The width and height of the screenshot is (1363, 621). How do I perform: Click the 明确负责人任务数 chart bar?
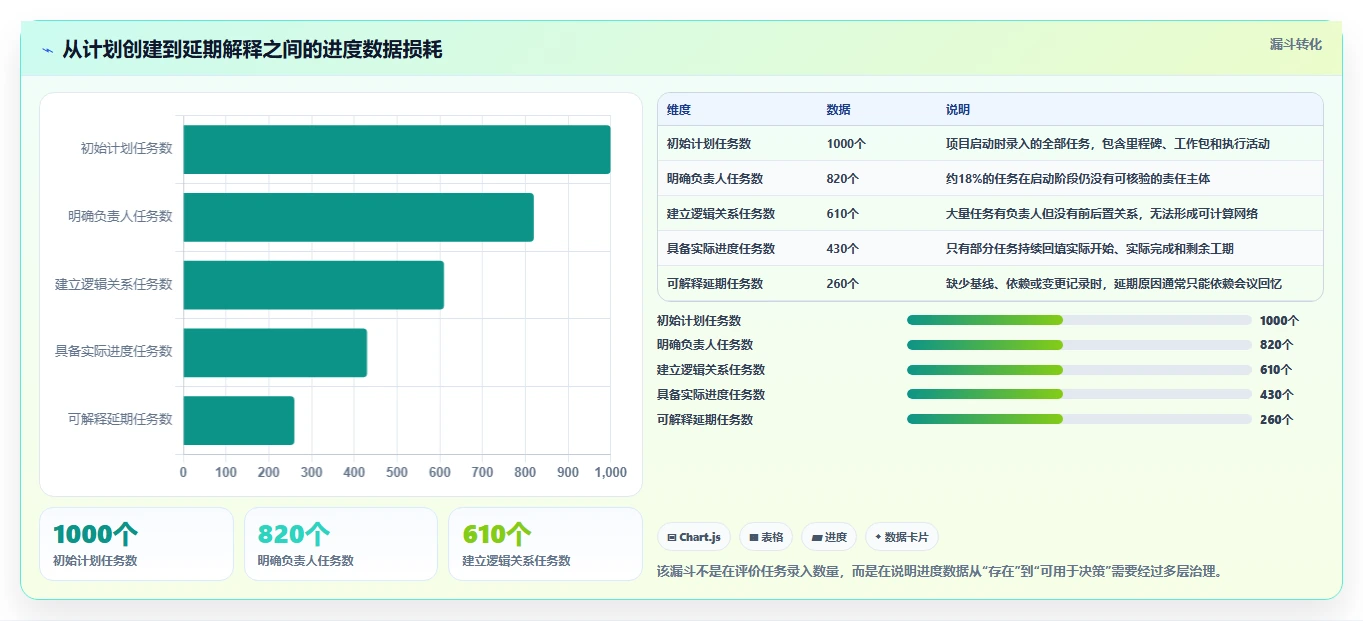(358, 217)
